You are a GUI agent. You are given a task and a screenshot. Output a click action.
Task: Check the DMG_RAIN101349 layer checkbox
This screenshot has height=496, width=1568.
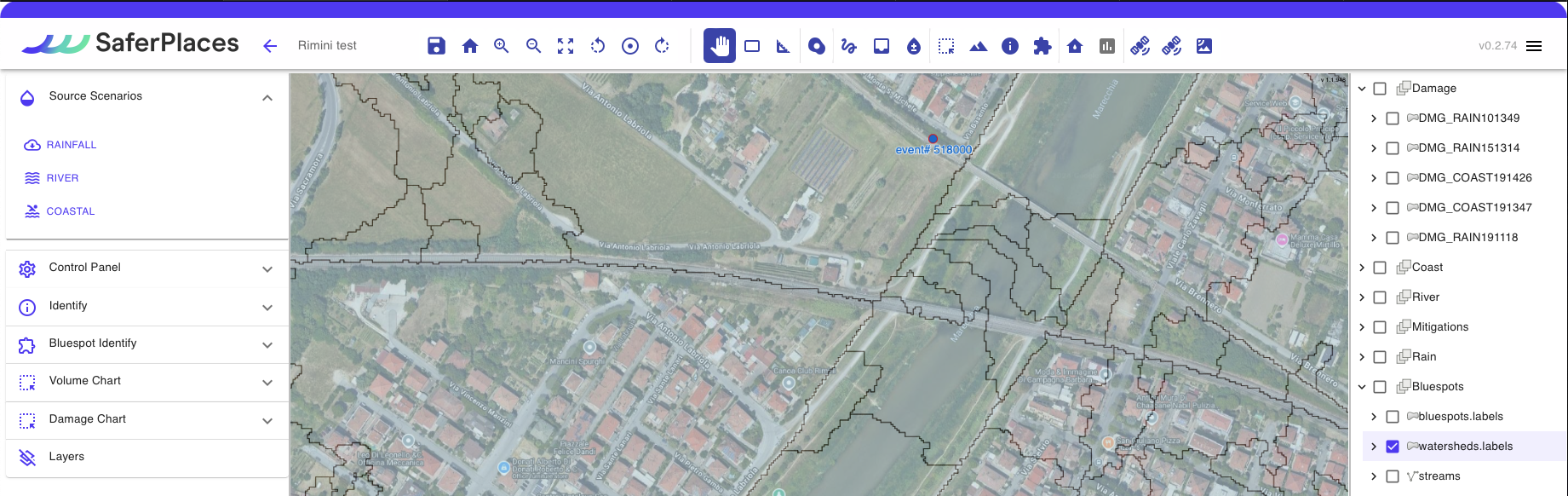[1393, 118]
